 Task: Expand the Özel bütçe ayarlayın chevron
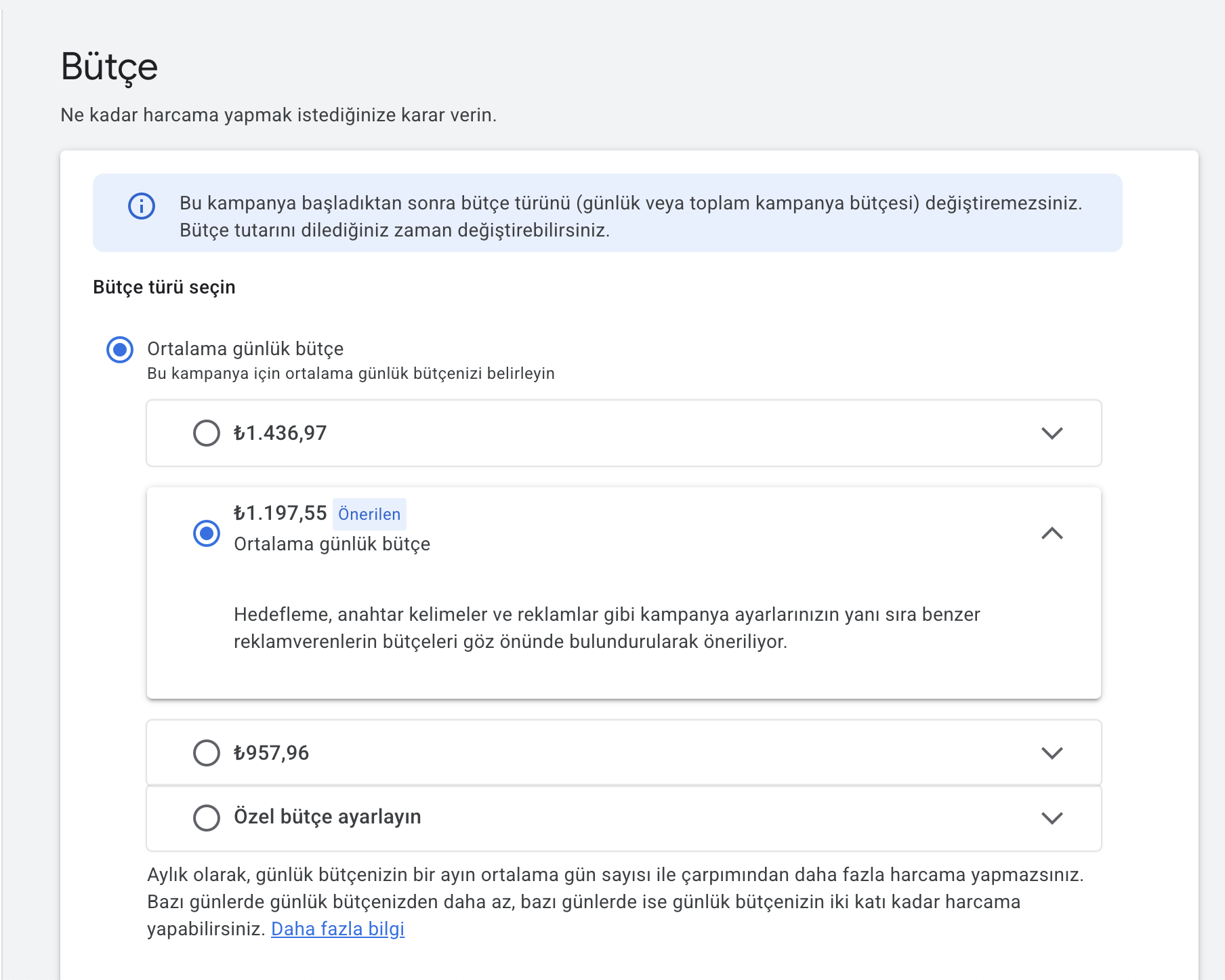pos(1052,818)
